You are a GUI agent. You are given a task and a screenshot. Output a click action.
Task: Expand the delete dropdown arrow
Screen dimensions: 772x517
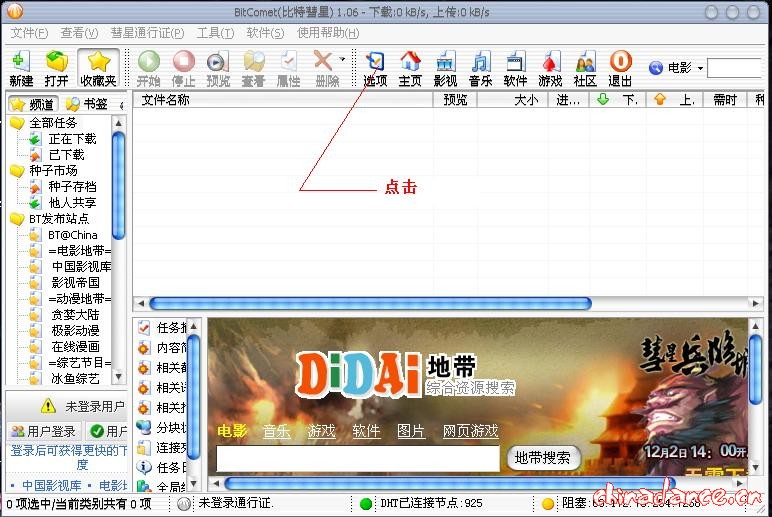click(342, 60)
